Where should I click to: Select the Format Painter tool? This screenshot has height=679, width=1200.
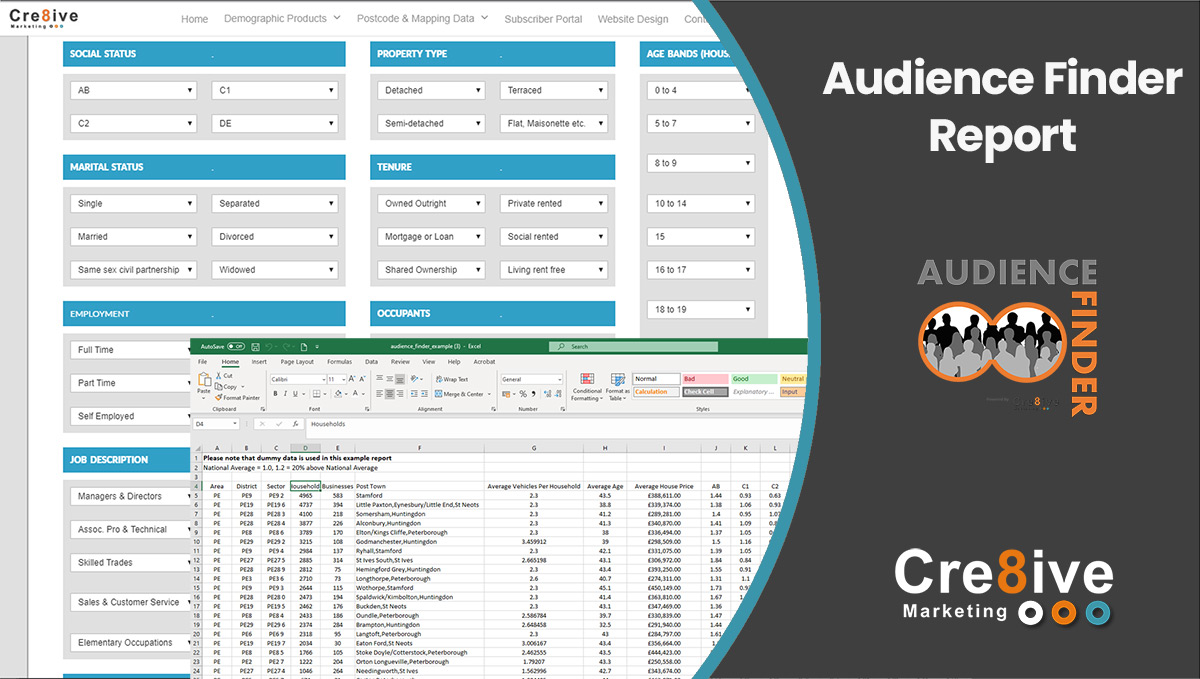238,397
